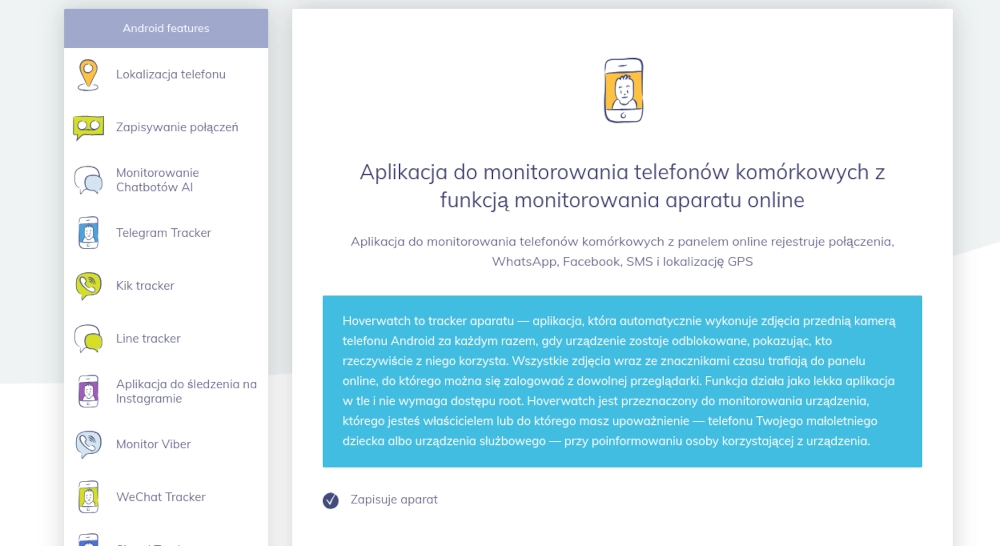
Task: Select the Kik tracker link
Action: (145, 286)
